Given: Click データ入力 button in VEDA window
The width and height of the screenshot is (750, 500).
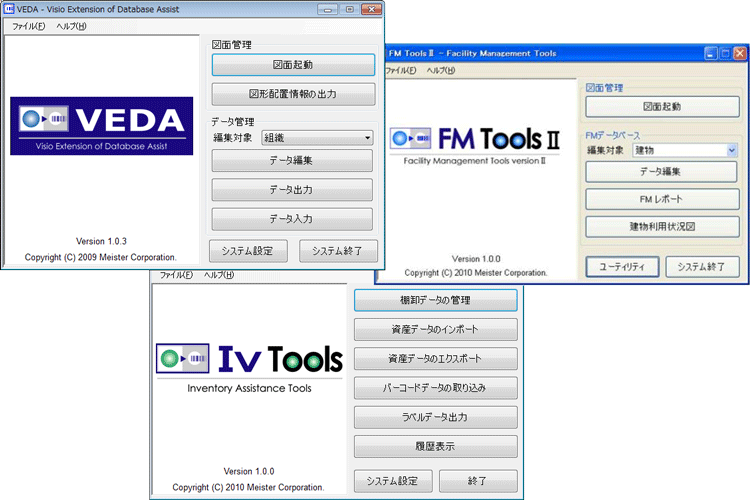Looking at the screenshot, I should pos(292,219).
